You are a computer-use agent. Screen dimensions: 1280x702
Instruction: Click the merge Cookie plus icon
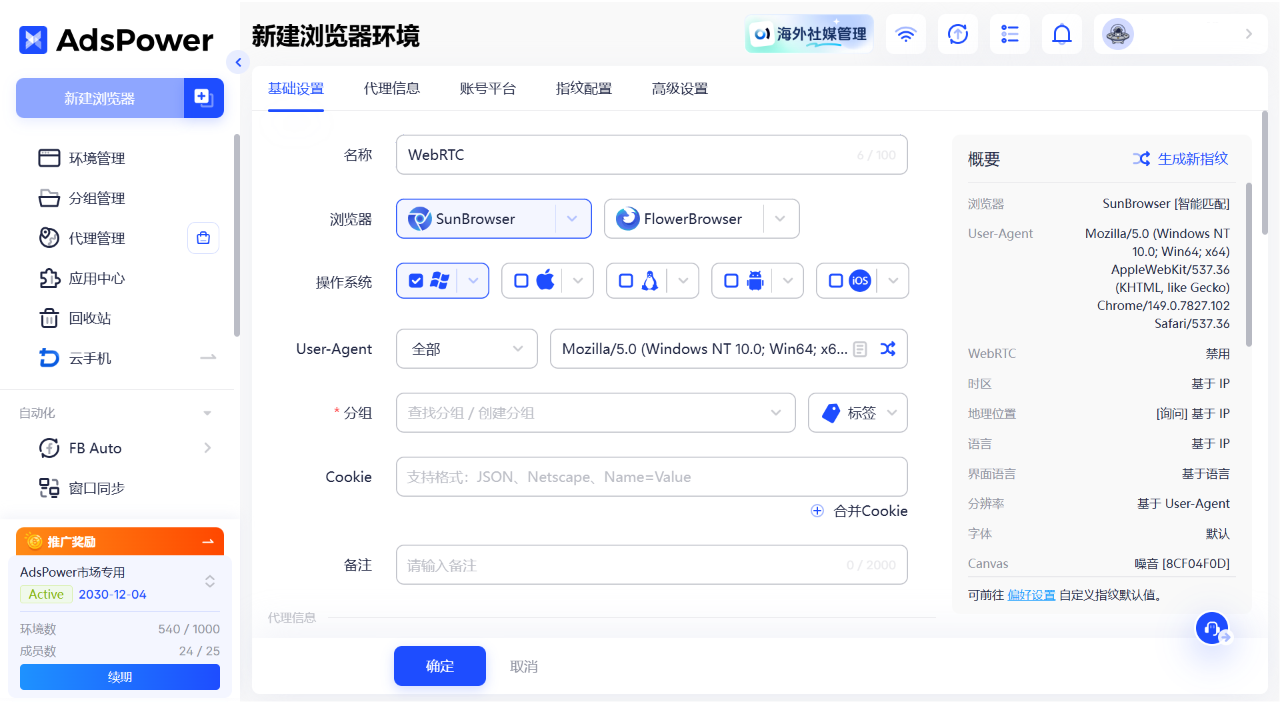pyautogui.click(x=817, y=511)
